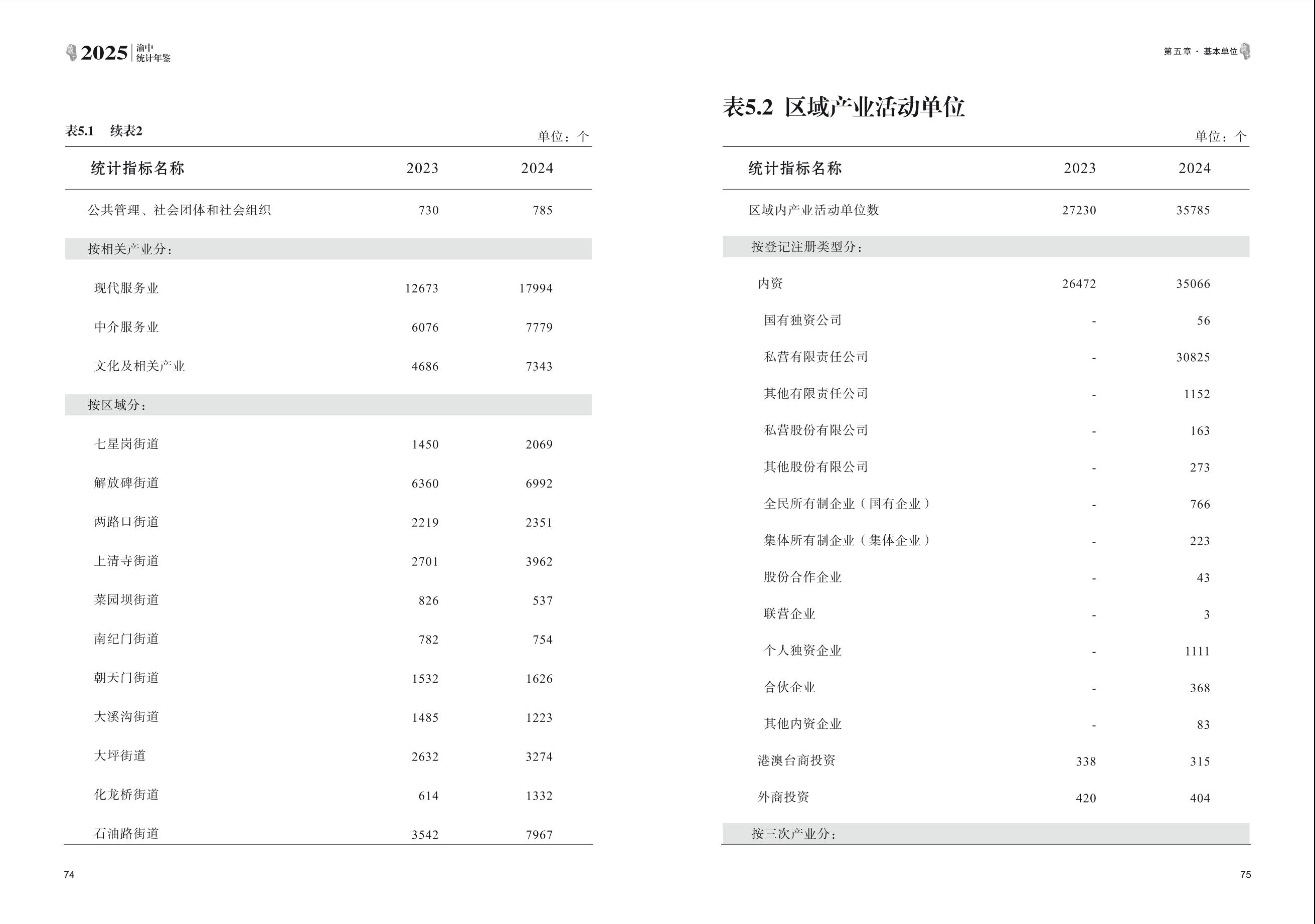Viewport: 1315px width, 924px height.
Task: Click the 现代服务业 row label
Action: [126, 288]
